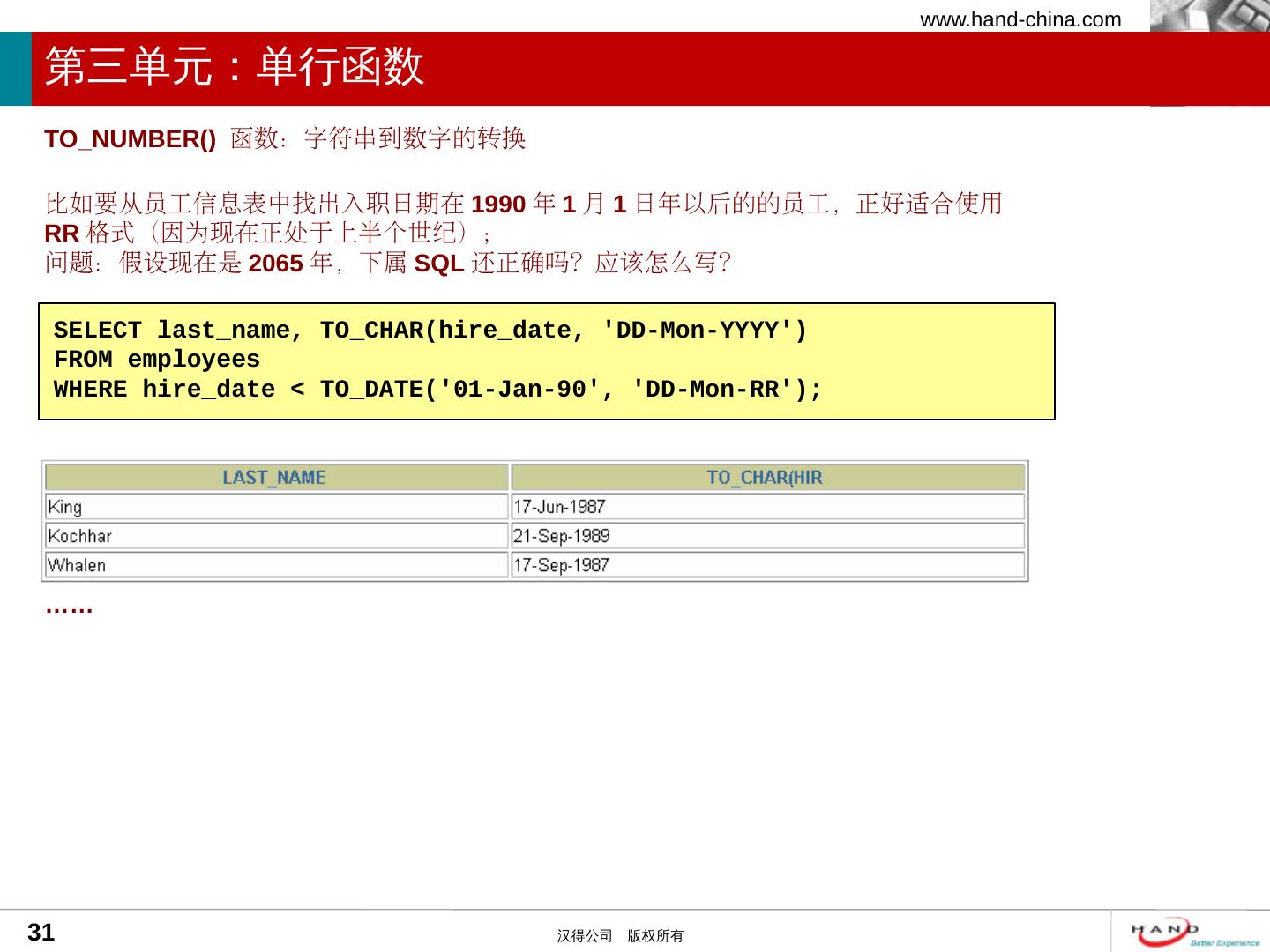This screenshot has height=952, width=1270.
Task: Click the SELECT last_name code line
Action: (x=430, y=331)
